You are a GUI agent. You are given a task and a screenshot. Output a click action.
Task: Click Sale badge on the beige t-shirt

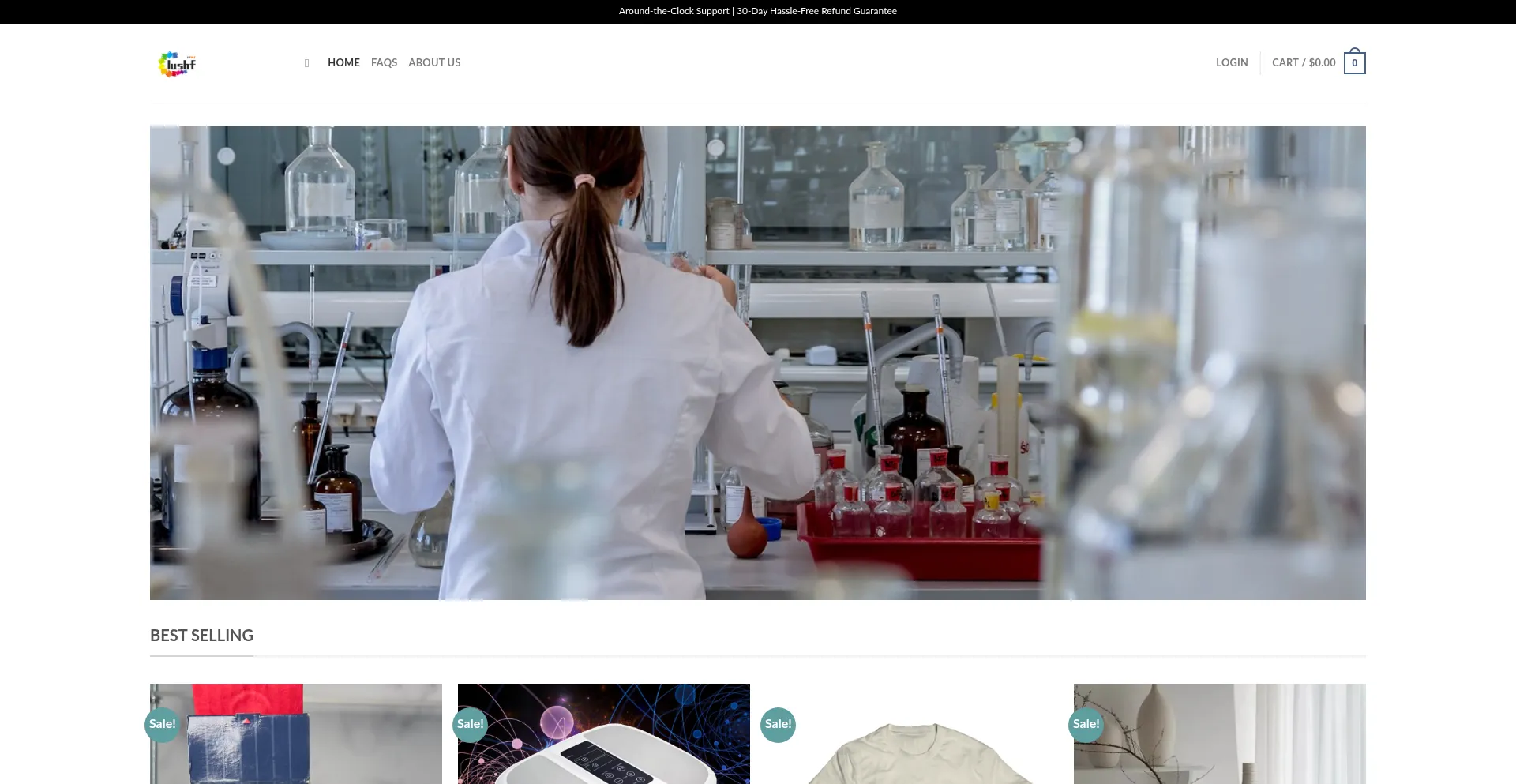point(778,724)
